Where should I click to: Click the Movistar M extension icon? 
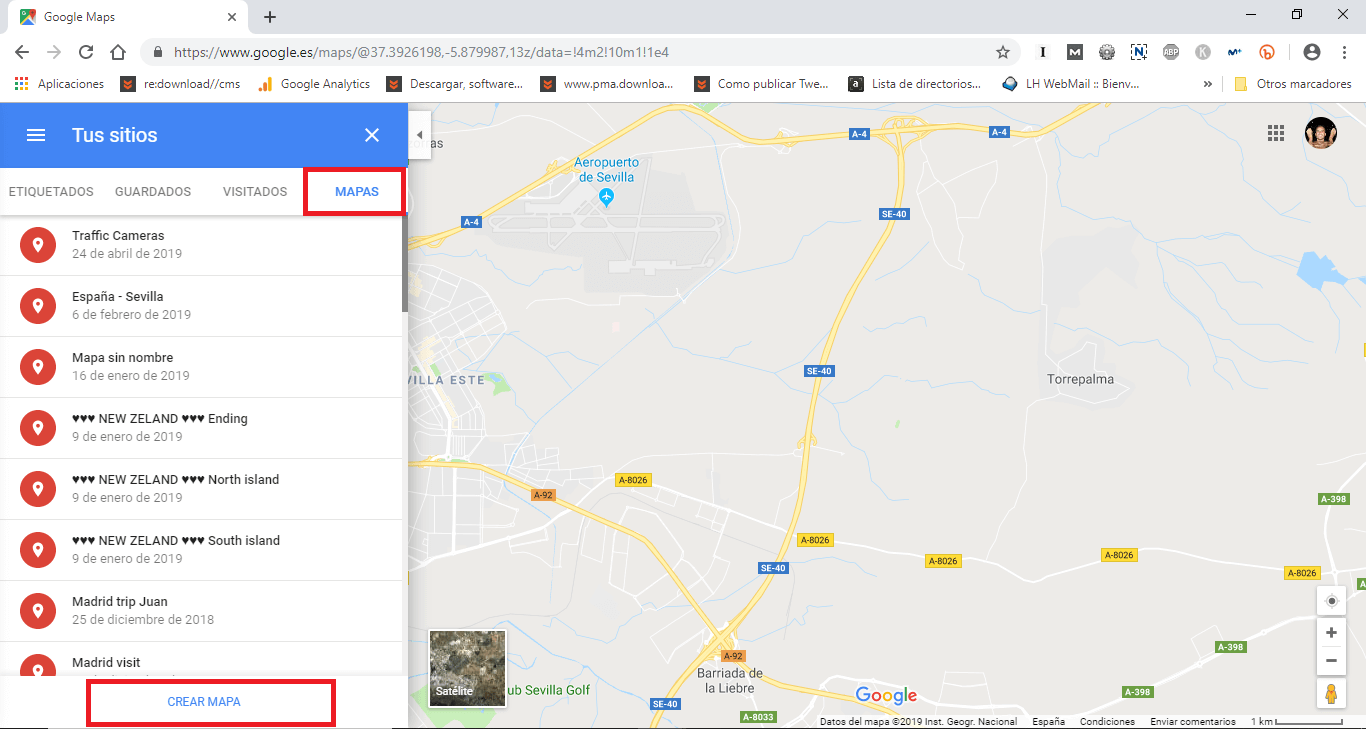[1235, 52]
